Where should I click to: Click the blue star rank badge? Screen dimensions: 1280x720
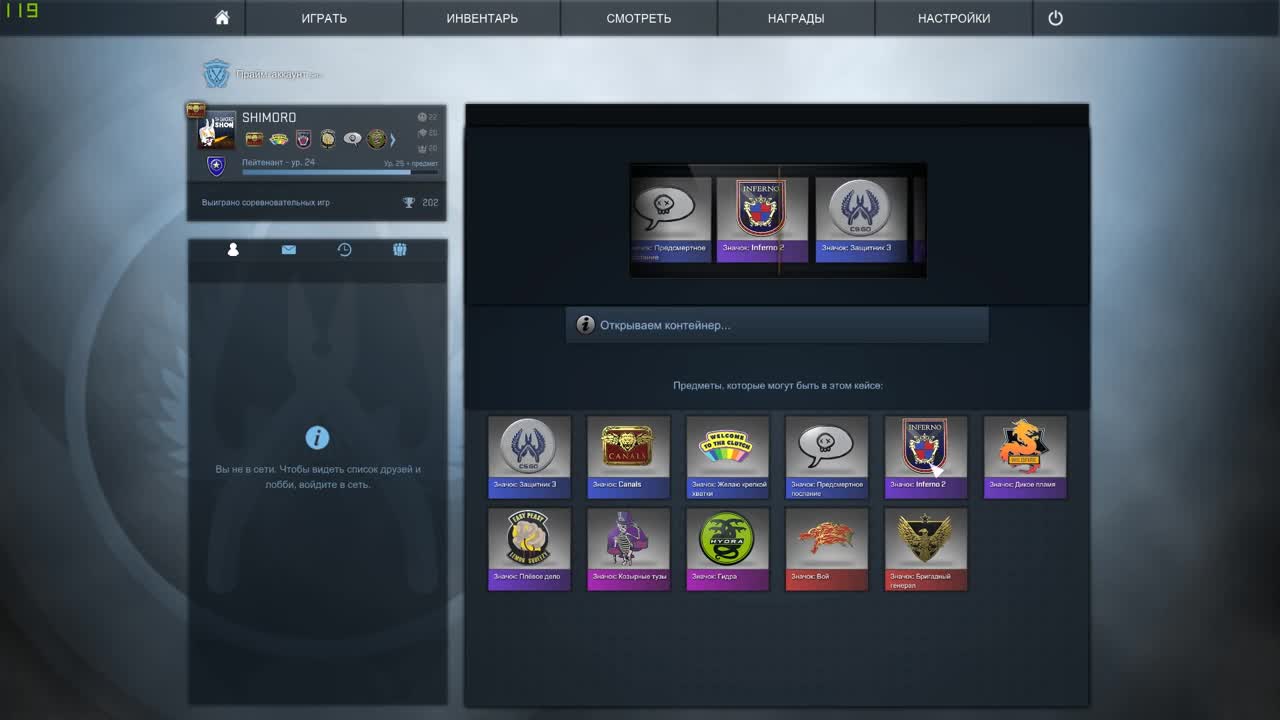tap(216, 166)
